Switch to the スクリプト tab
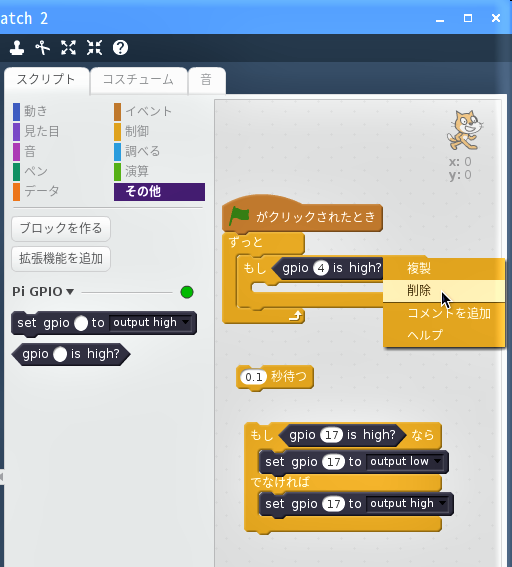512x567 pixels. (46, 80)
